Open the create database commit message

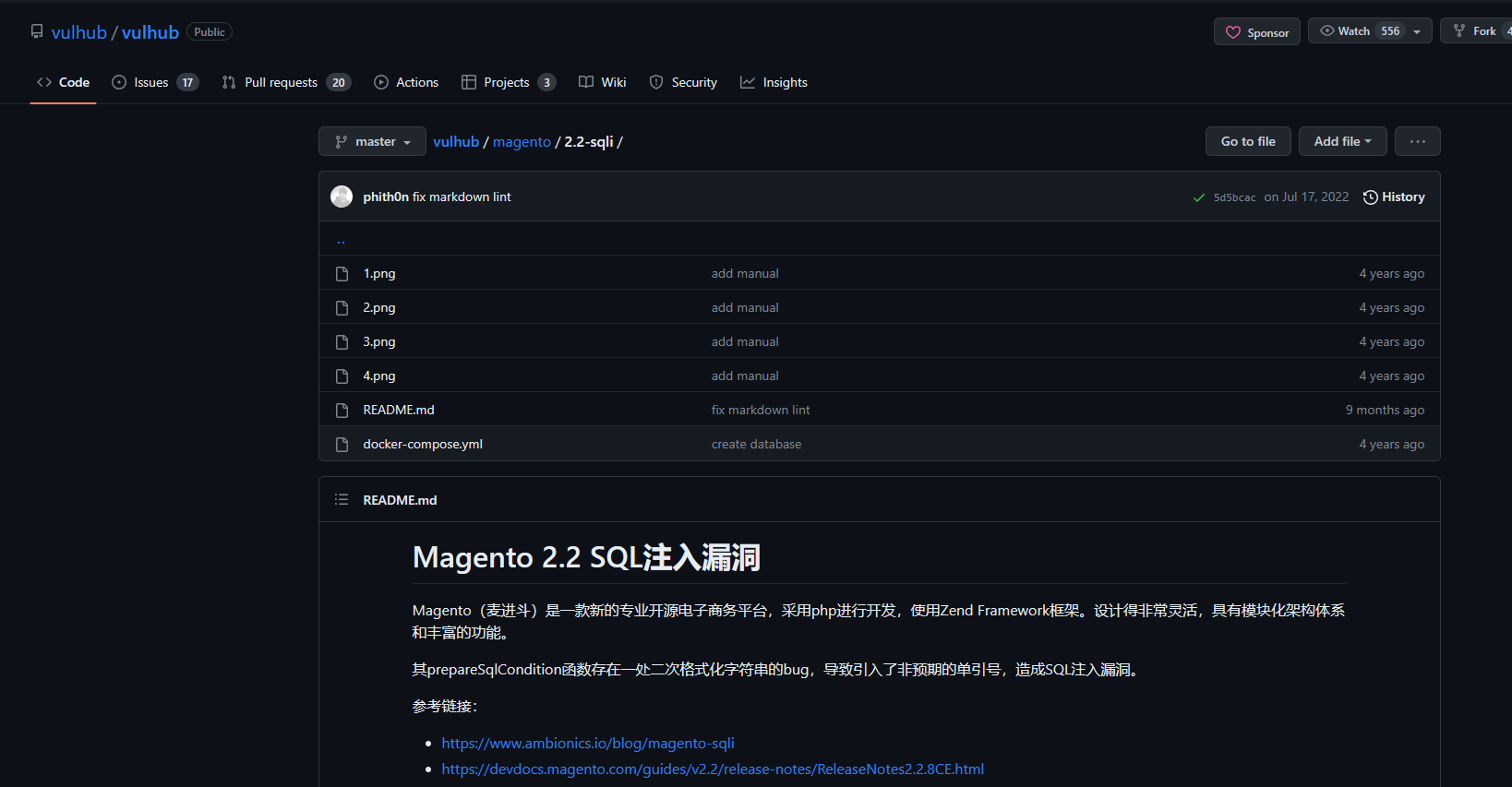tap(757, 445)
